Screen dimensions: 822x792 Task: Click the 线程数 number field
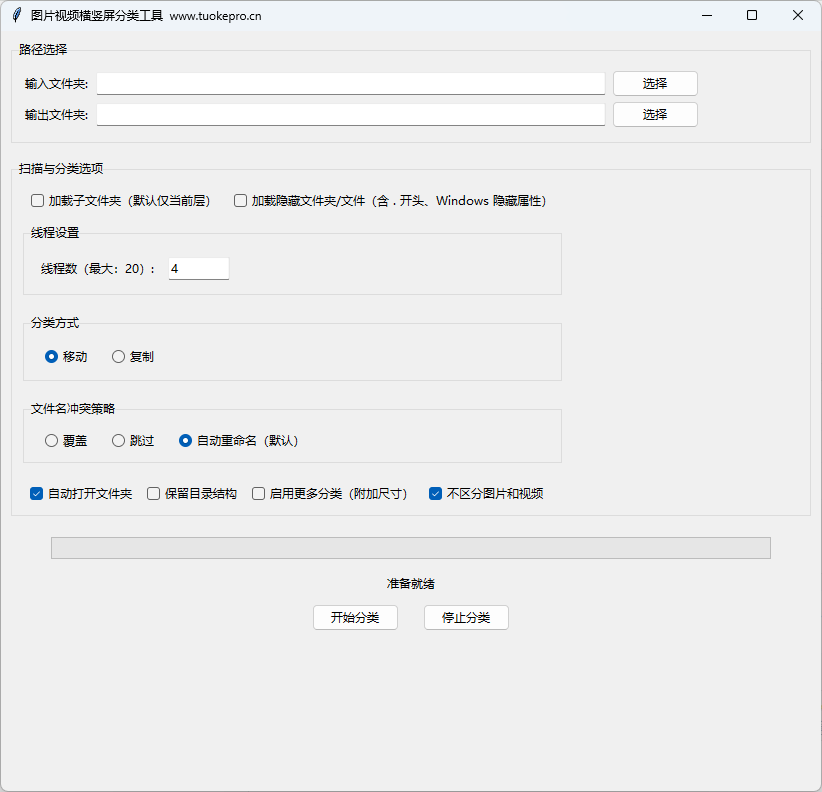click(x=198, y=269)
